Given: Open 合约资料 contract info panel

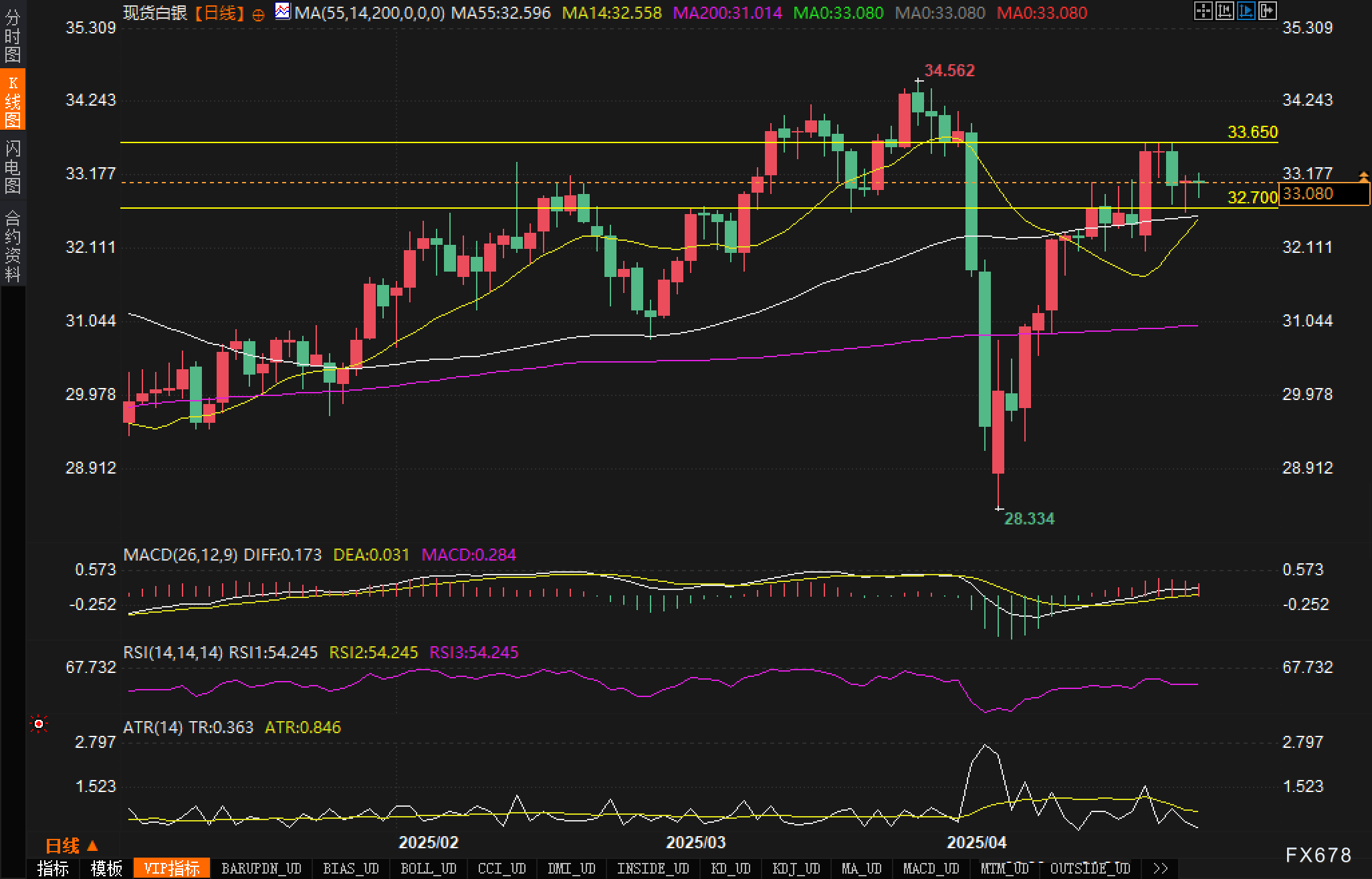Looking at the screenshot, I should 13,246.
